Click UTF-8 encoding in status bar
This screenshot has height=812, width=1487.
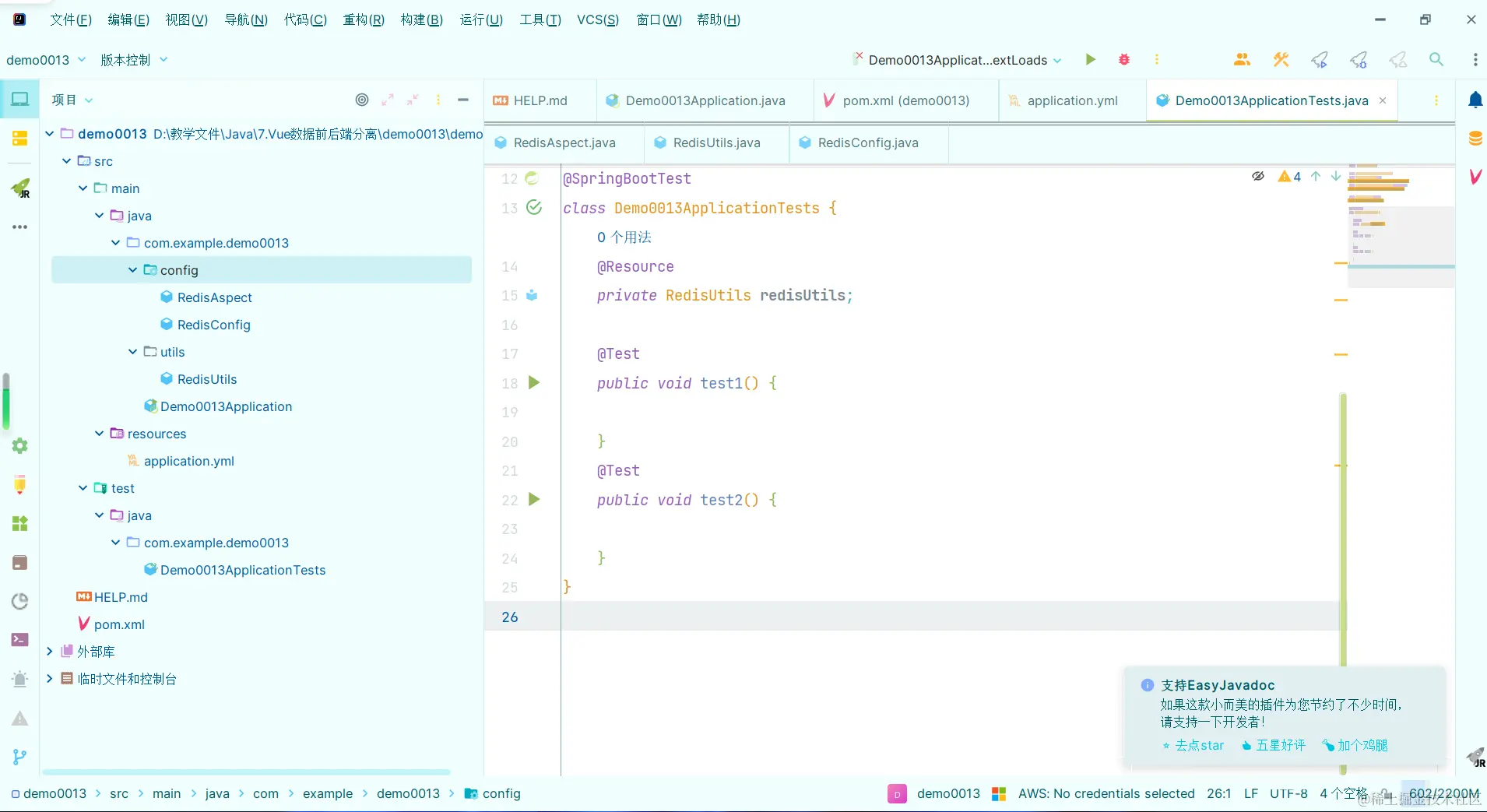[1288, 793]
